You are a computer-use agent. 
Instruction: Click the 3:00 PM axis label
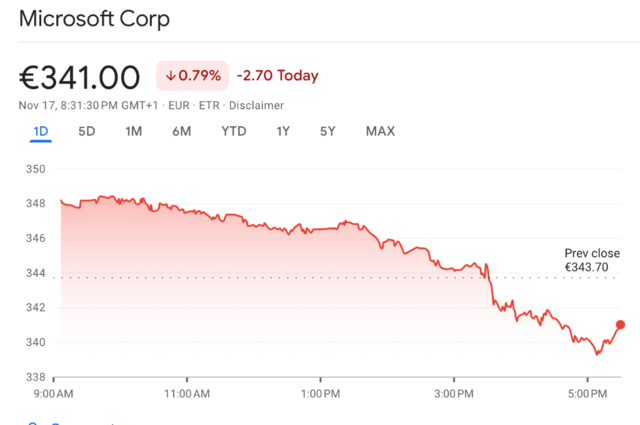point(454,394)
